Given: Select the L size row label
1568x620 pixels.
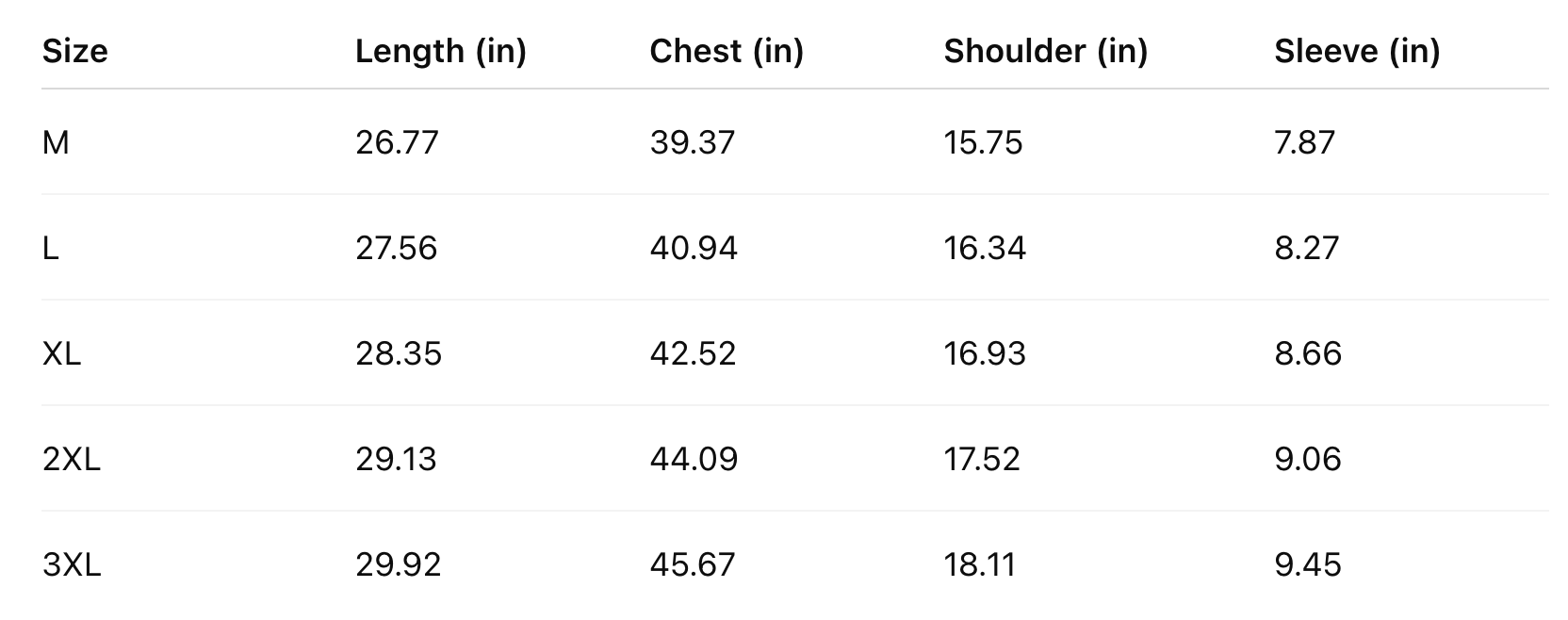Looking at the screenshot, I should (51, 248).
